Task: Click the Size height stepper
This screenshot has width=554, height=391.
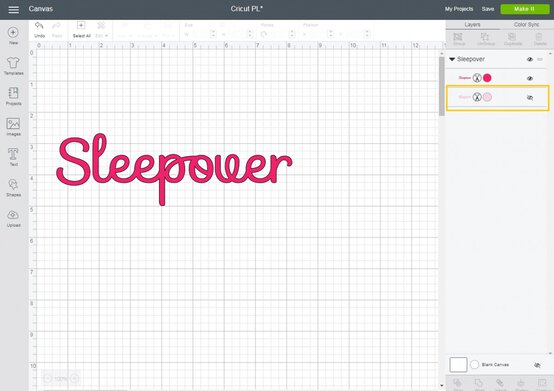Action: (250, 34)
